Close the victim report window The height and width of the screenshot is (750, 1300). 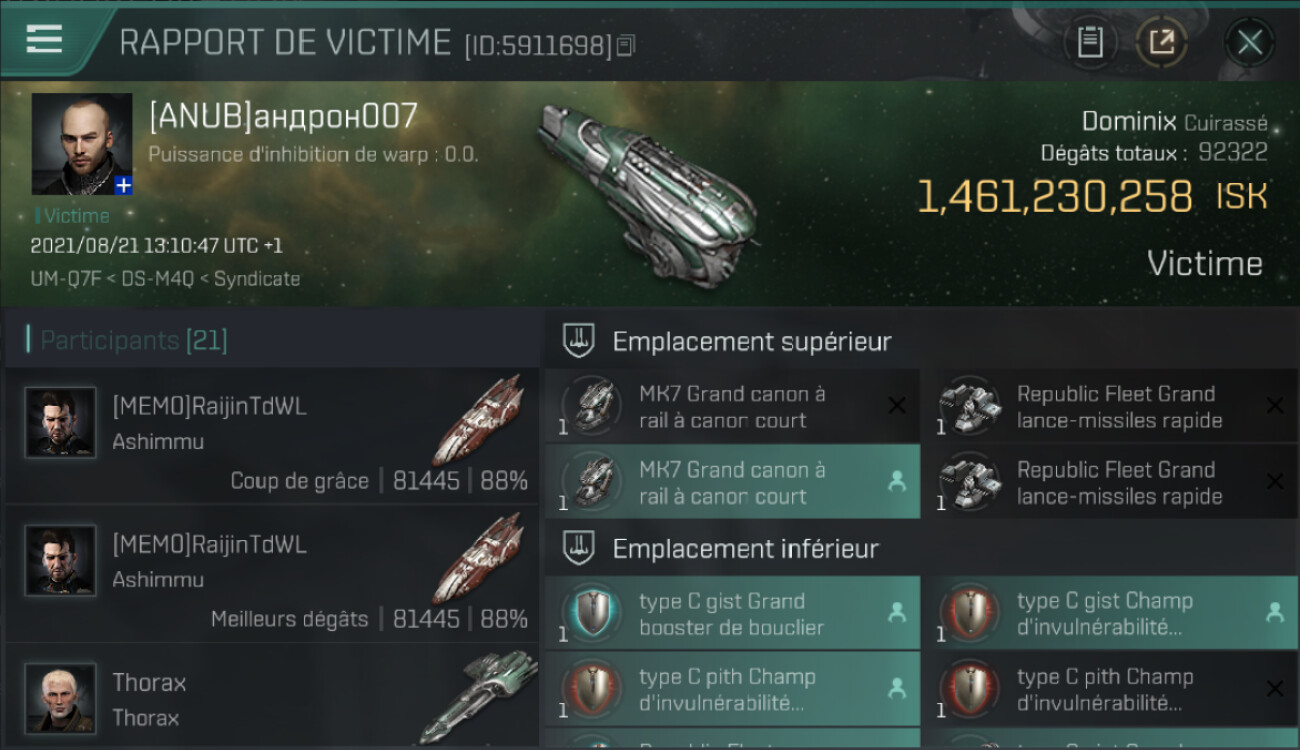click(1250, 42)
